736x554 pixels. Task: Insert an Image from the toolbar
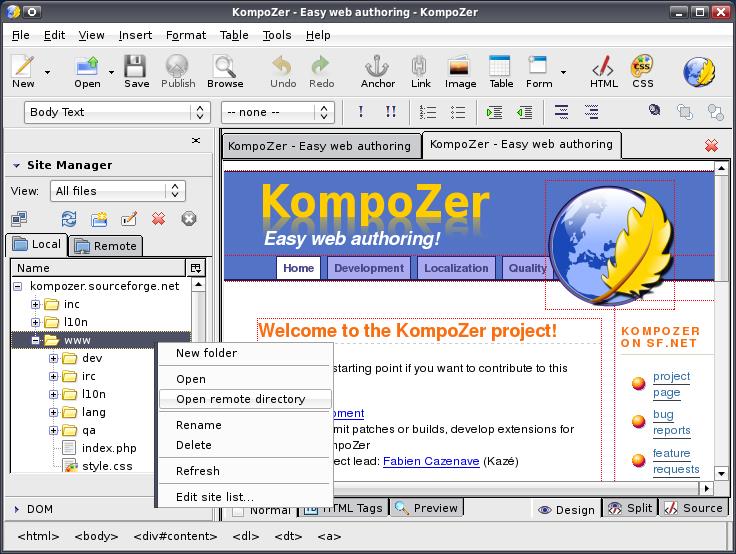[x=460, y=71]
